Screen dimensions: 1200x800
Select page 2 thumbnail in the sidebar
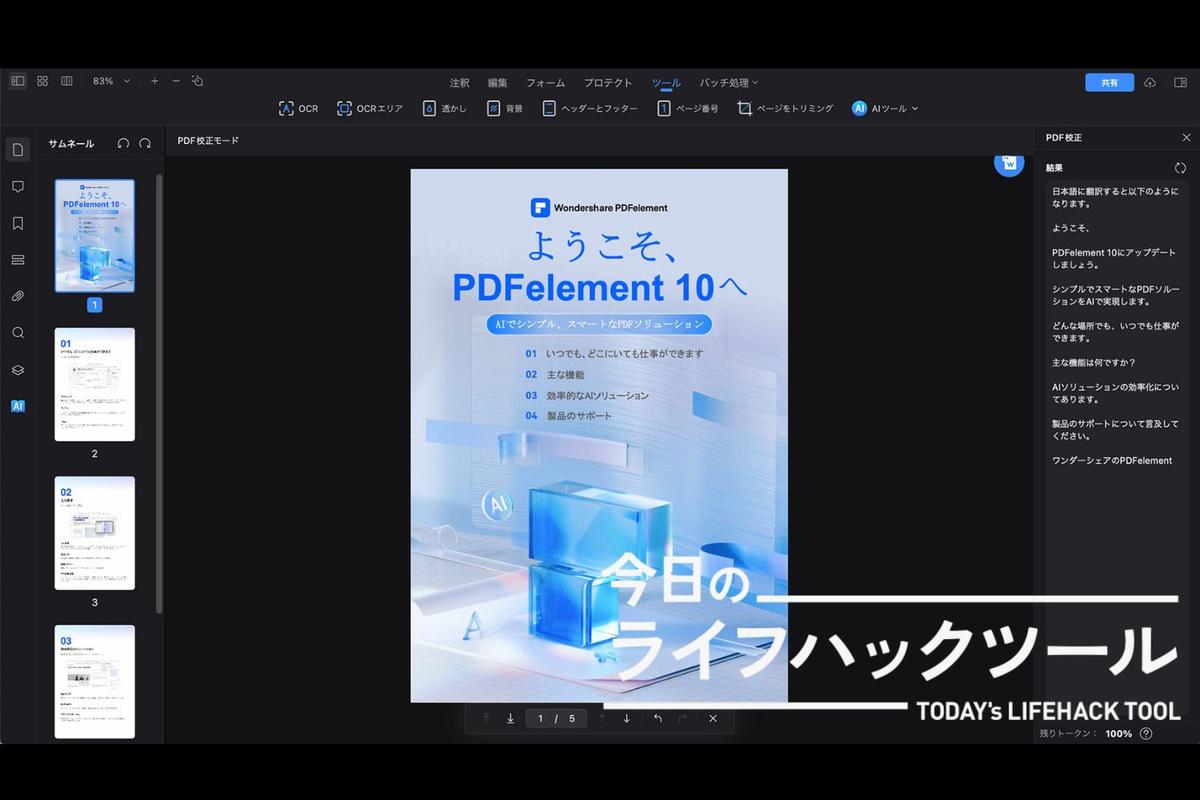pos(94,384)
